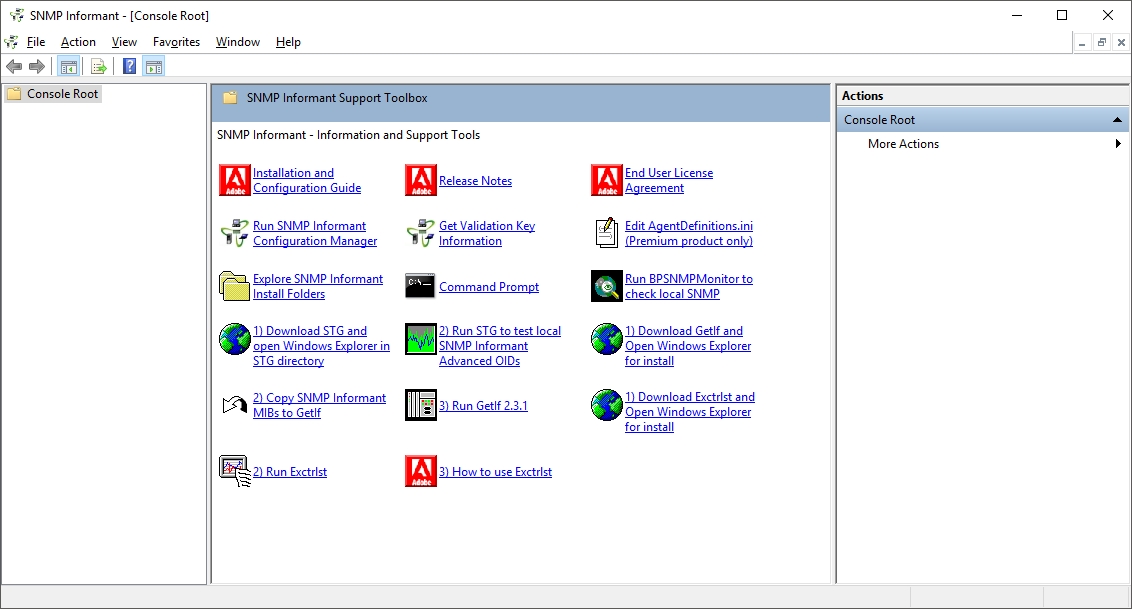
Task: Open the Help menu
Action: click(288, 42)
